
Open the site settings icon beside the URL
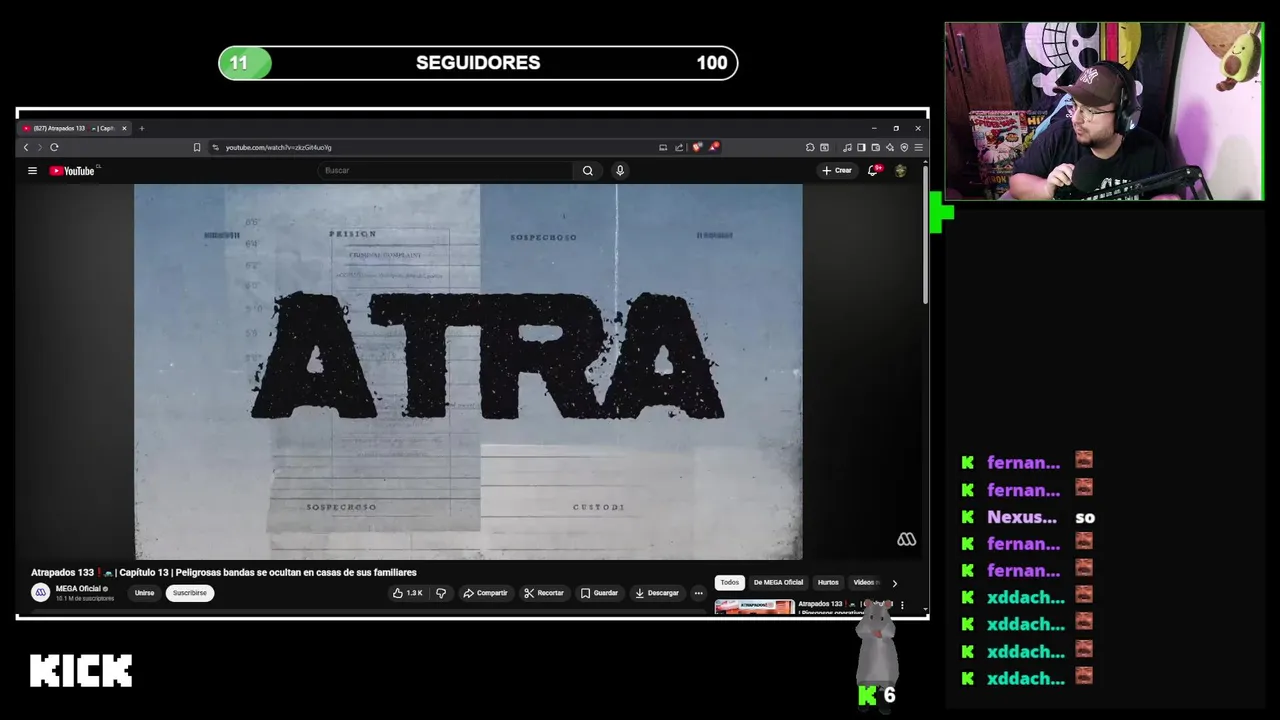215,148
